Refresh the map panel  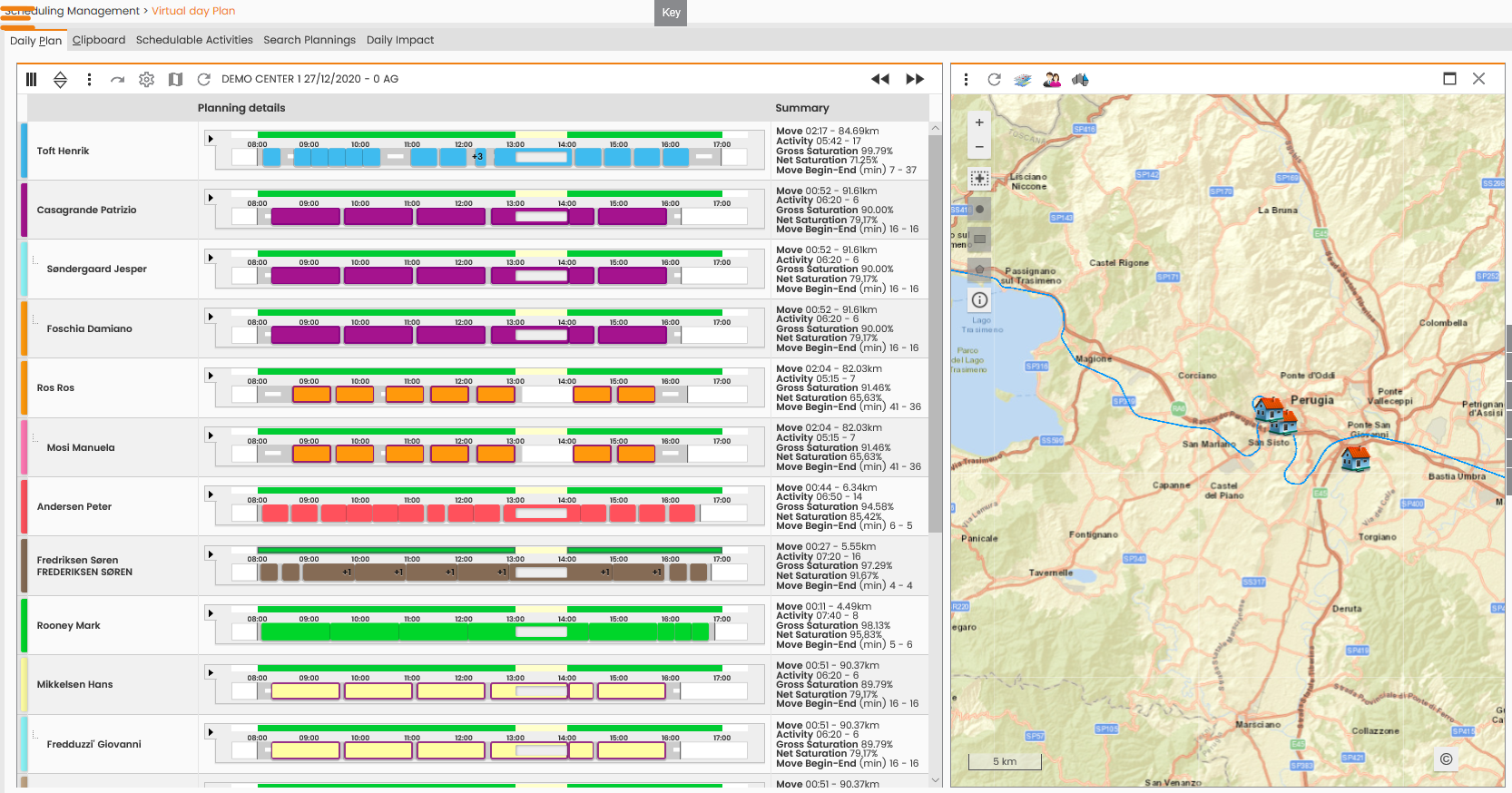coord(994,79)
